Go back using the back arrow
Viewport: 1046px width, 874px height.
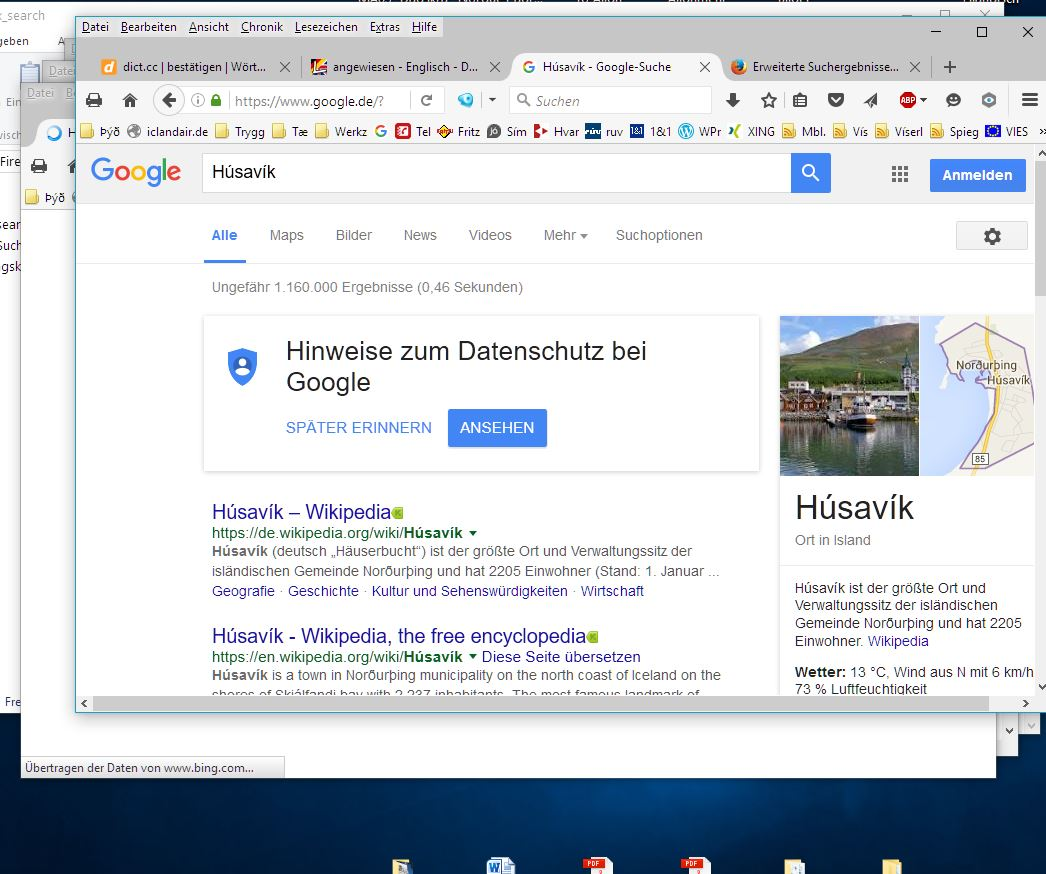pos(169,100)
